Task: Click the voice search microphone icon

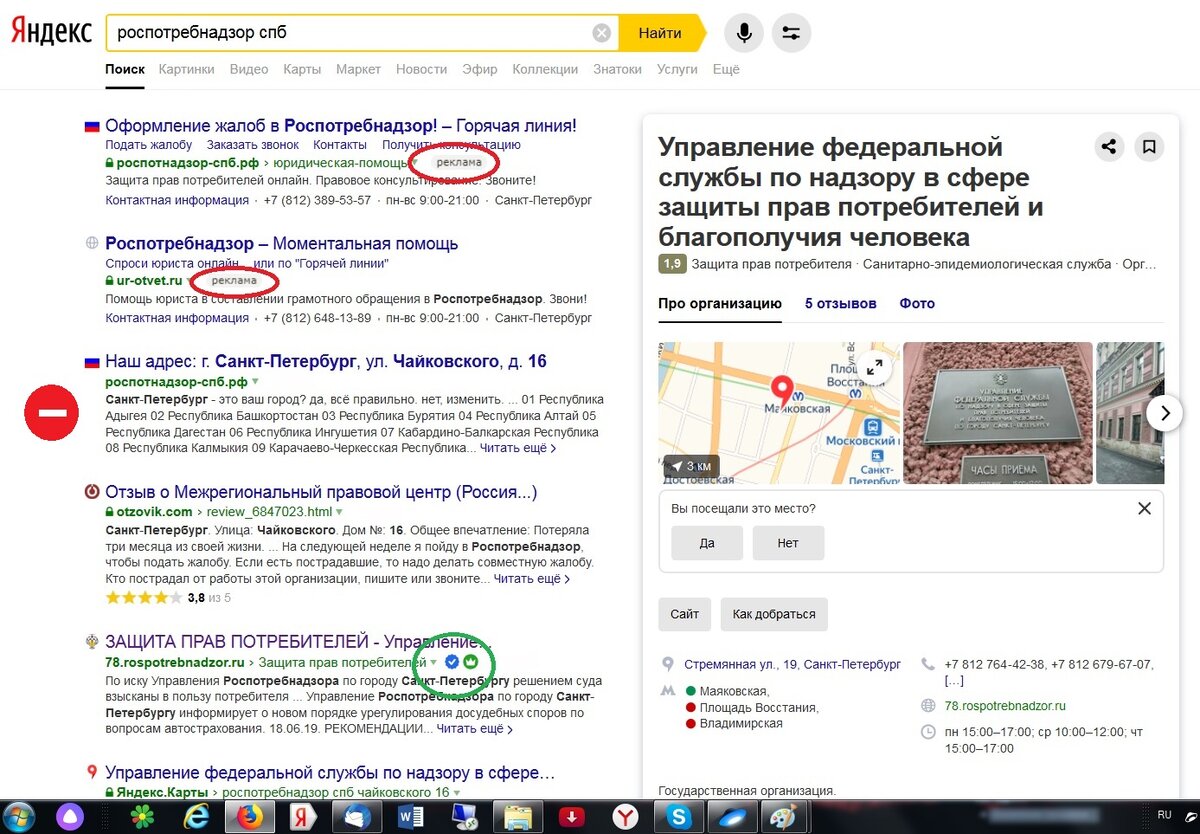Action: pos(743,32)
